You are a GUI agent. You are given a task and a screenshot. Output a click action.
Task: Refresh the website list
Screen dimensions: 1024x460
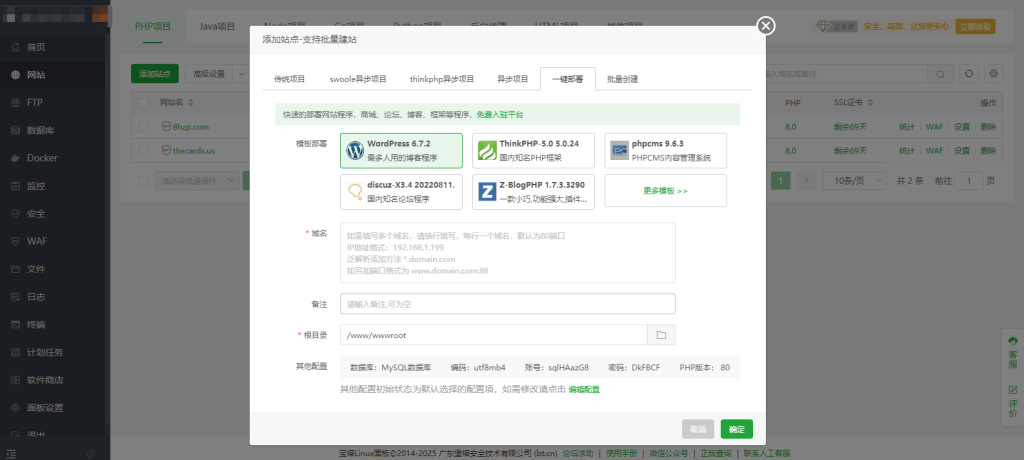point(968,74)
